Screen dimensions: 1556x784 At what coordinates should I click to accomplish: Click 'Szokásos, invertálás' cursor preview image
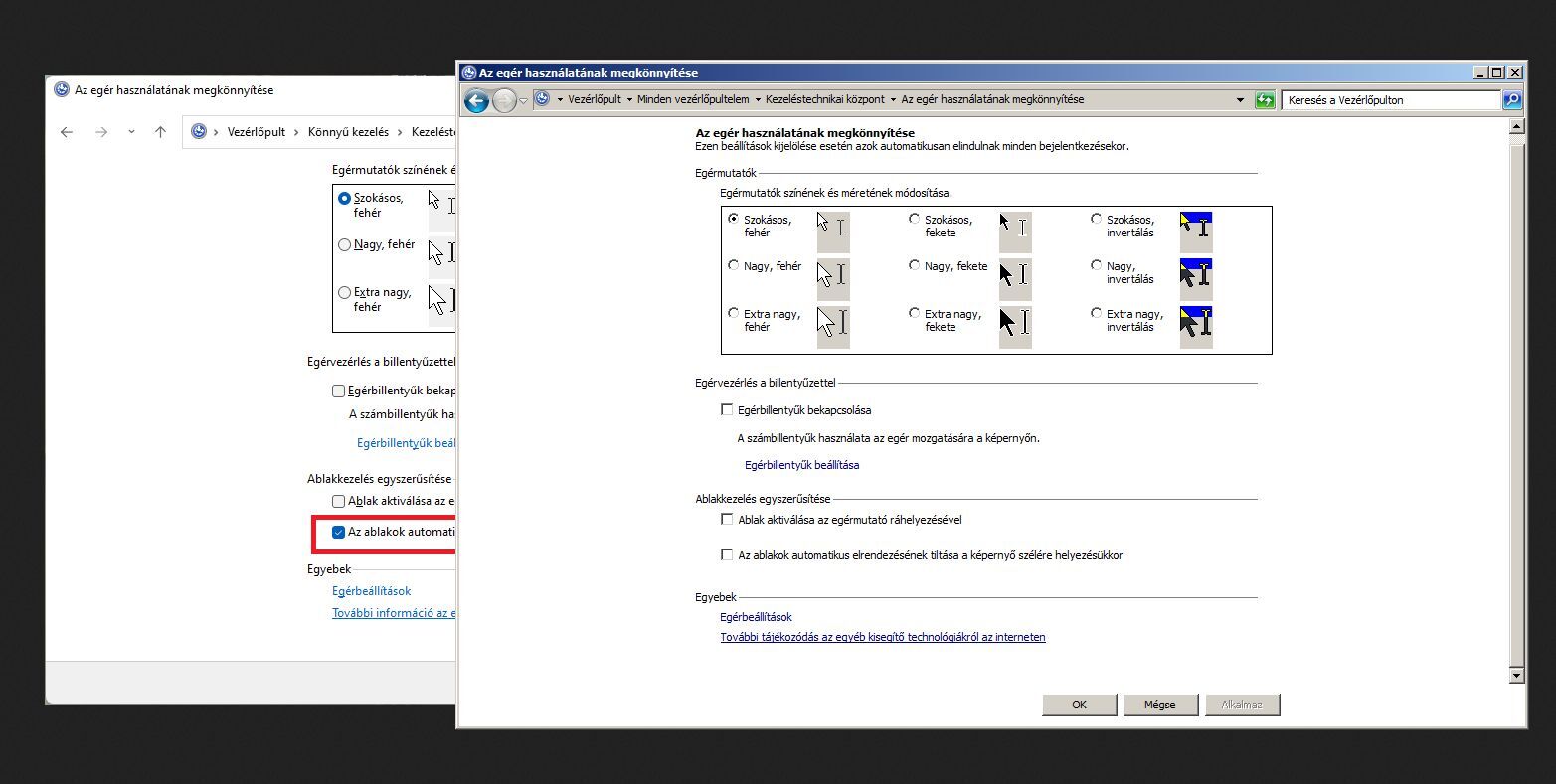1196,231
